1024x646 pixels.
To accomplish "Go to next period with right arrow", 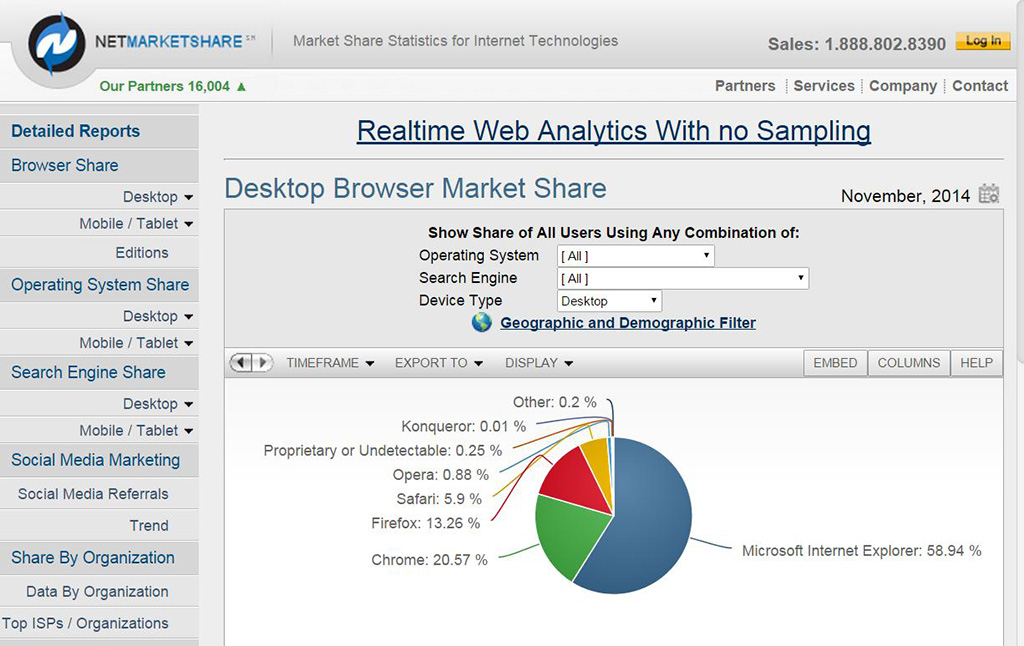I will pos(263,363).
